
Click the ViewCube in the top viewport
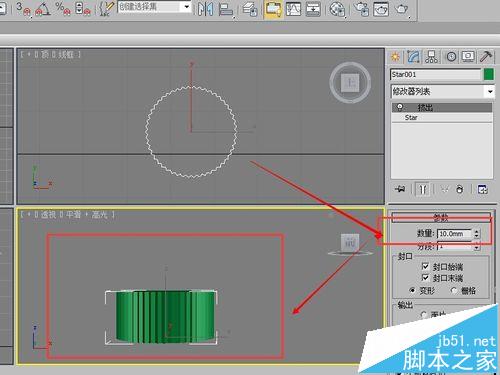tap(350, 82)
